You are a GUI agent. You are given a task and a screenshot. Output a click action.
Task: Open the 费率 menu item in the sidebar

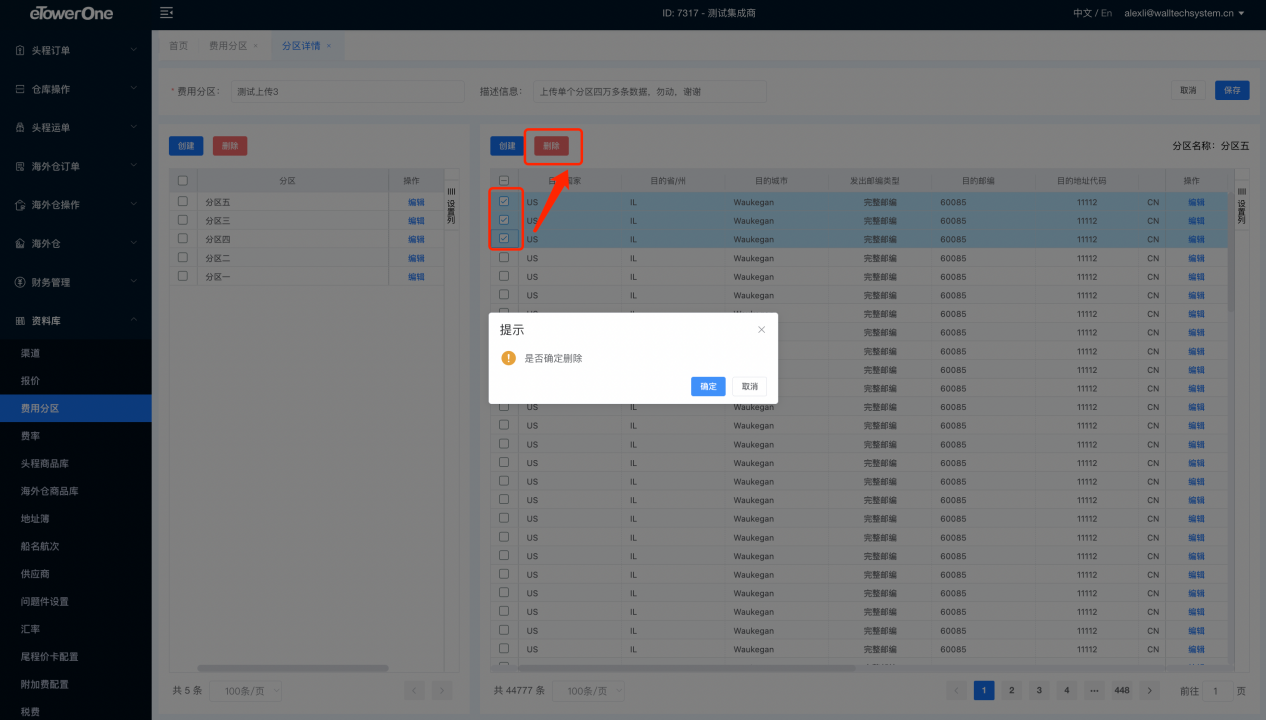(x=31, y=436)
